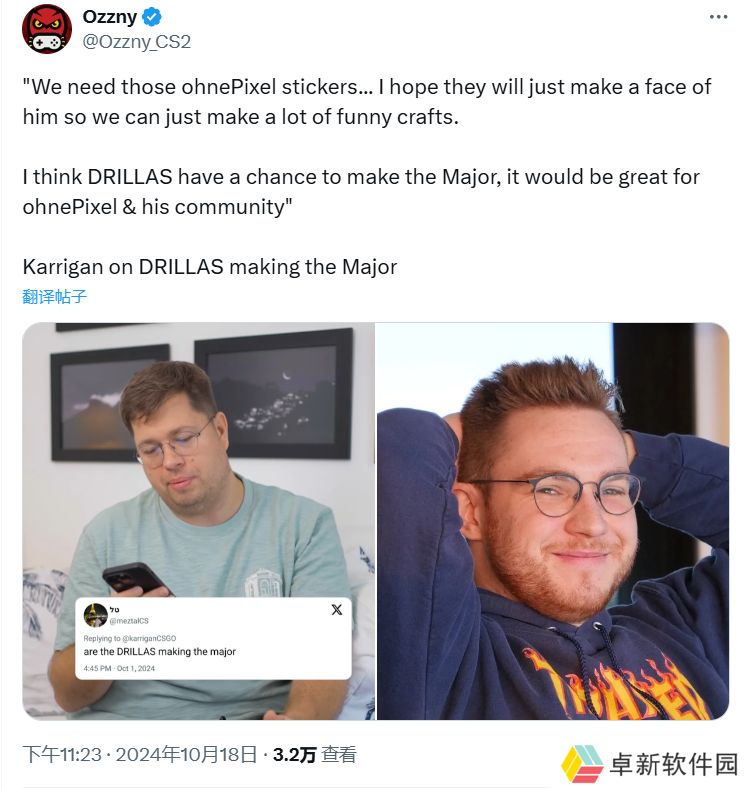Click the X logo in embedded tweet card
The height and width of the screenshot is (789, 749).
tap(337, 609)
